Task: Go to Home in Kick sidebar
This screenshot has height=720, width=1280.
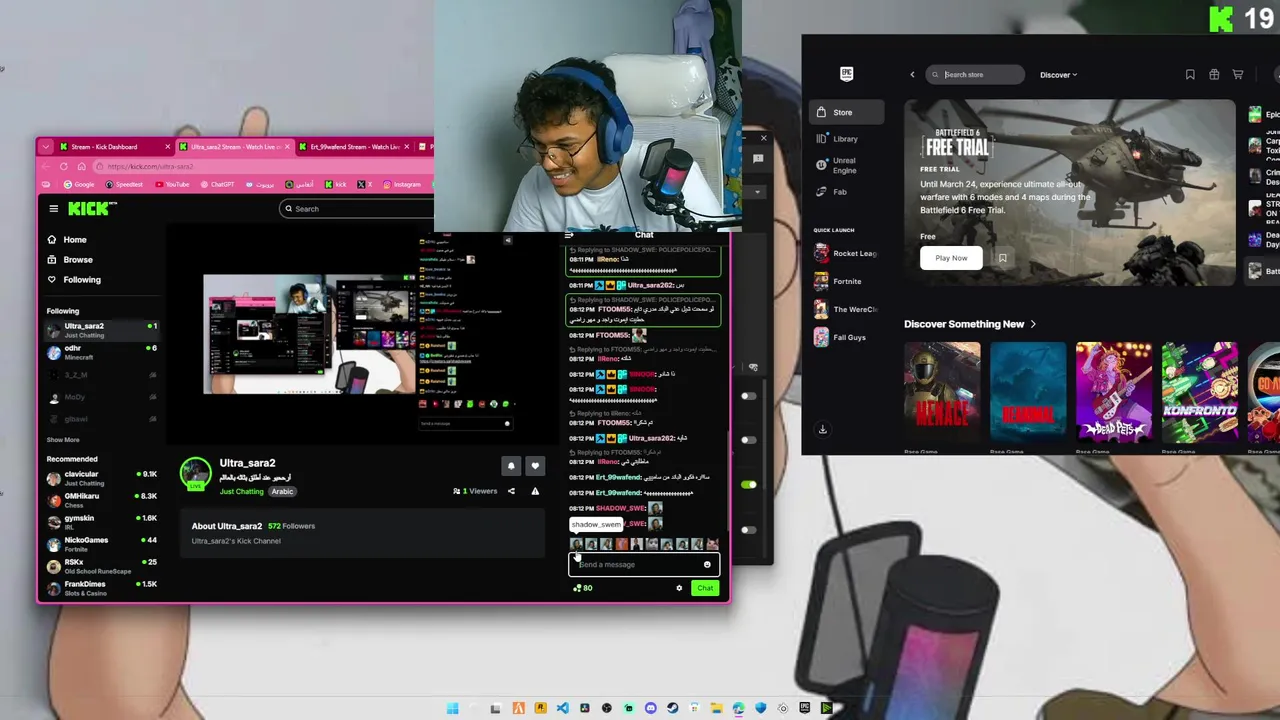Action: pyautogui.click(x=74, y=240)
